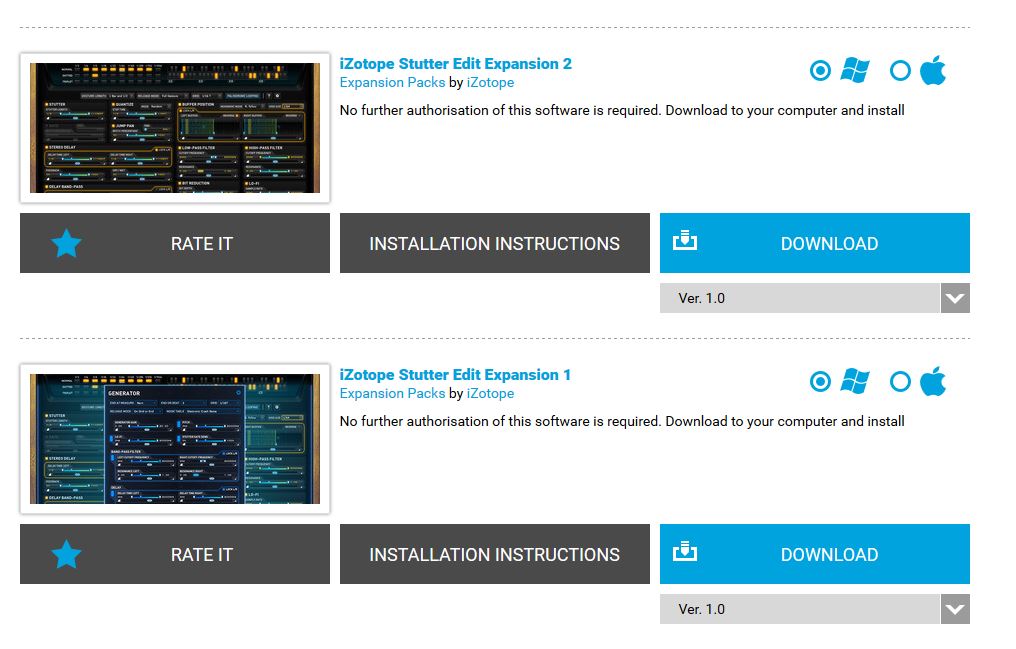1016x649 pixels.
Task: Click Apple logo icon for Expansion 2
Action: (933, 69)
